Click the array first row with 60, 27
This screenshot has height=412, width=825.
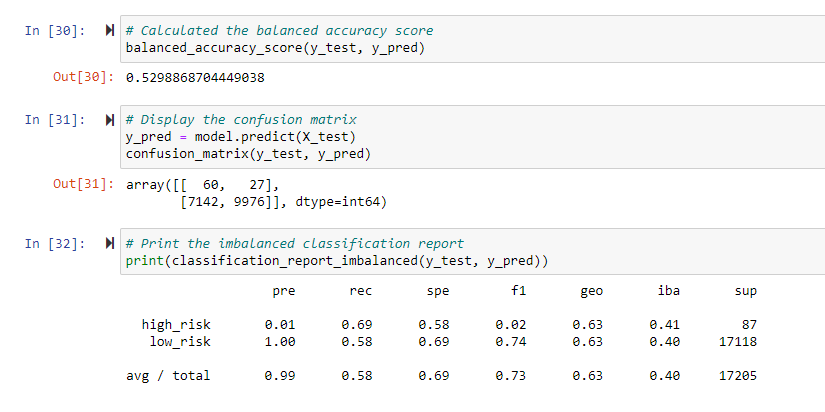203,185
